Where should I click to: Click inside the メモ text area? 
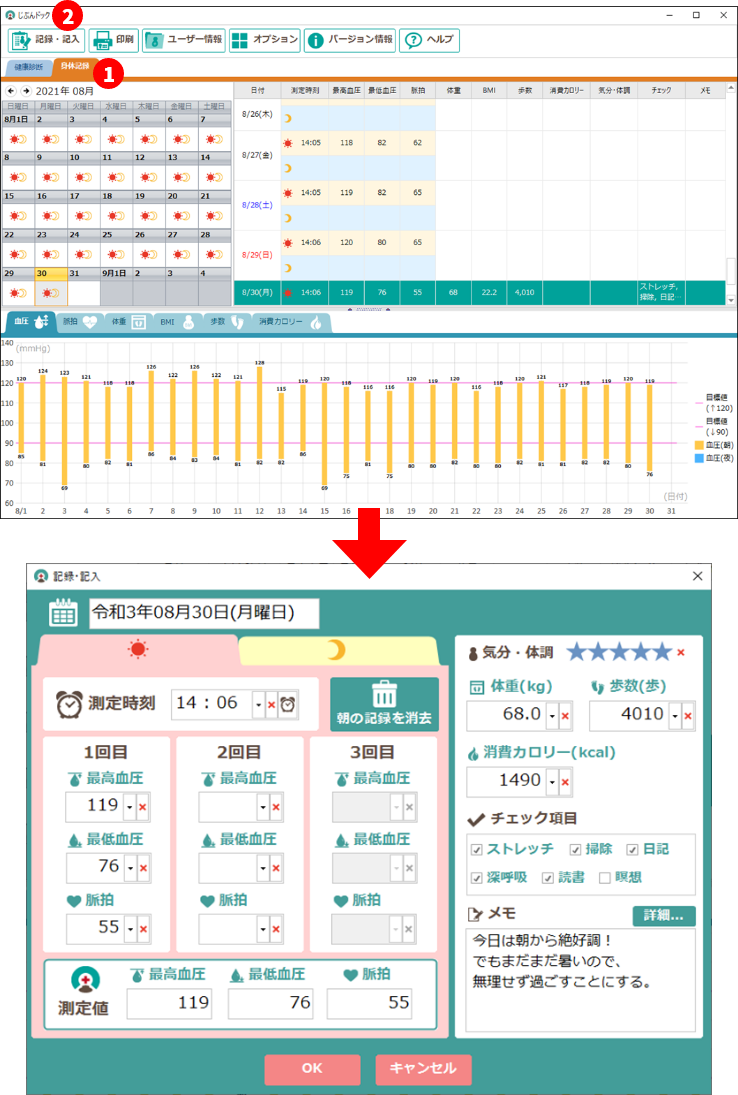tap(580, 980)
